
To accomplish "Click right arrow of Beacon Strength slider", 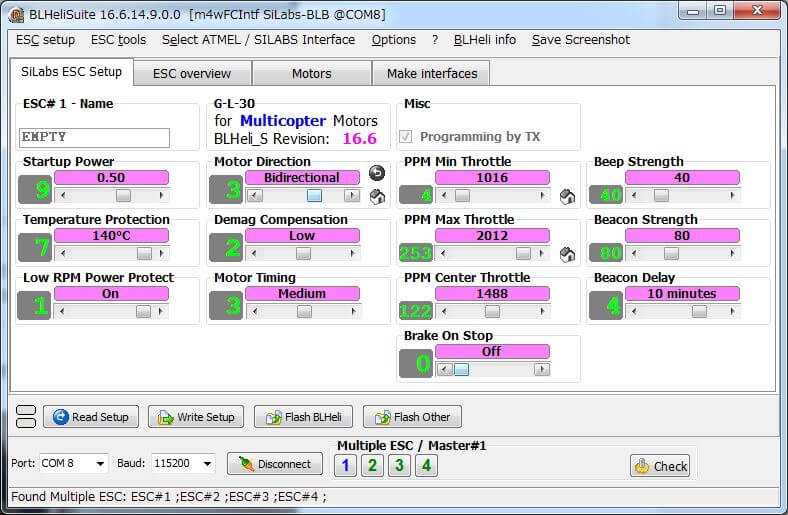I will coord(733,254).
